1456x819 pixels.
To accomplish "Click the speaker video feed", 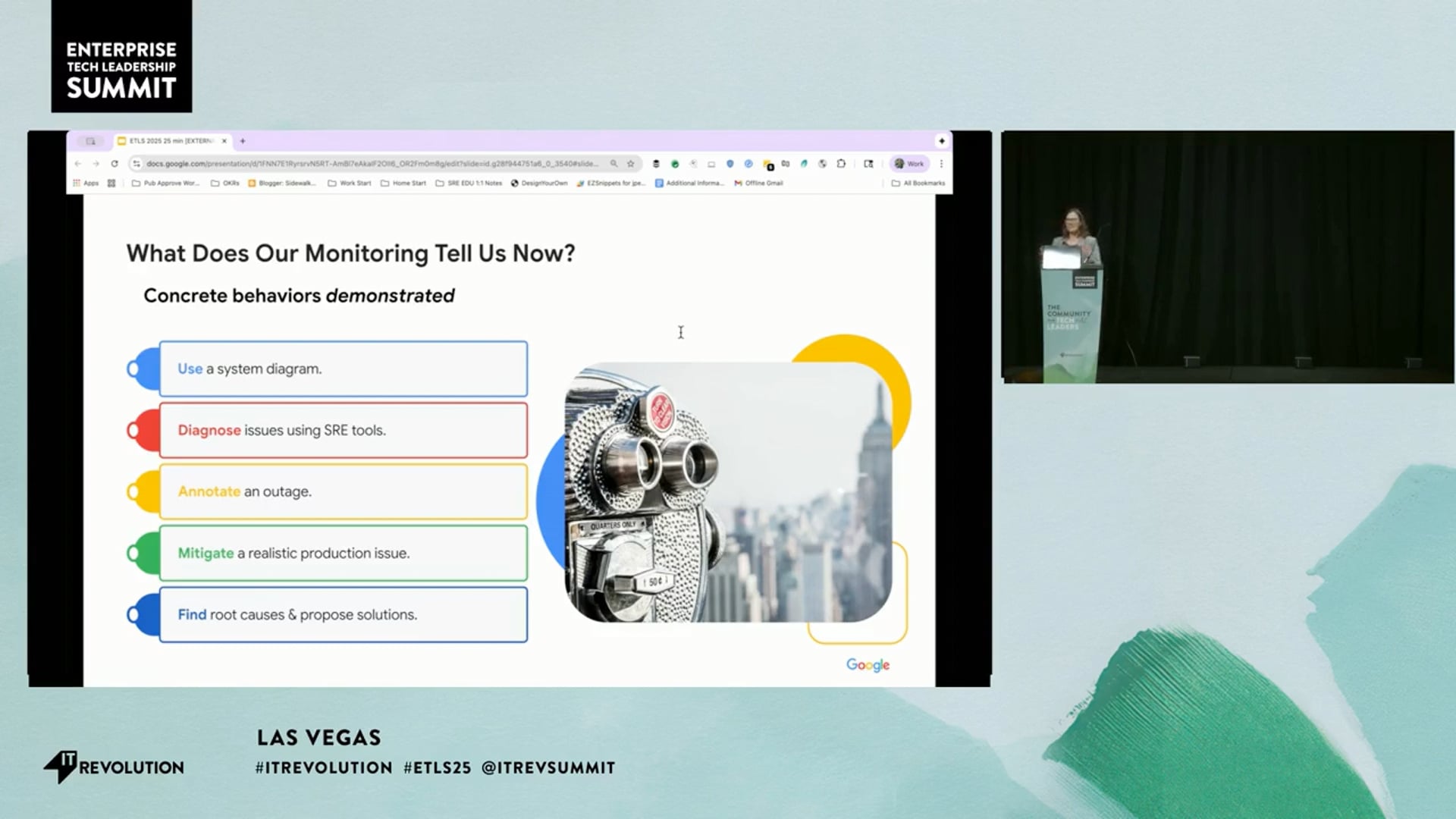I will pos(1228,257).
